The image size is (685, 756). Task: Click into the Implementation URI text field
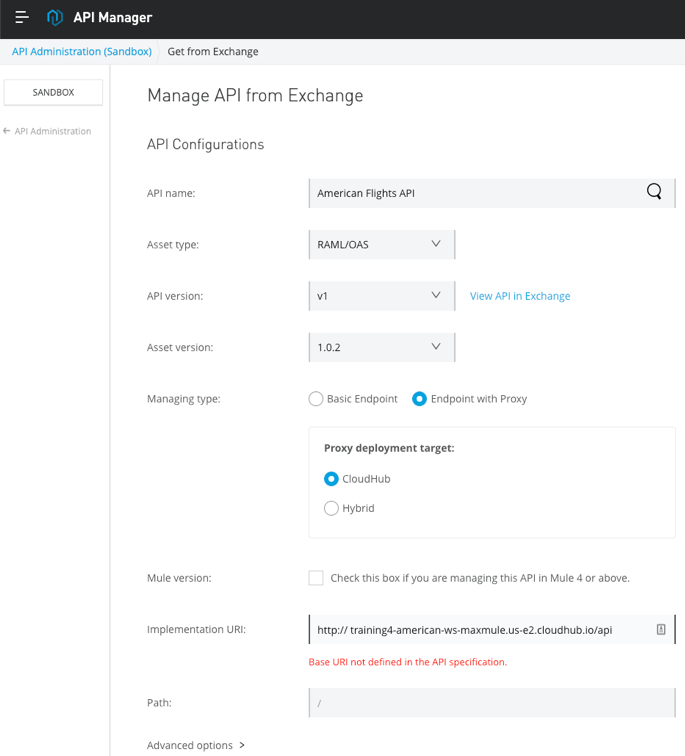(x=482, y=629)
